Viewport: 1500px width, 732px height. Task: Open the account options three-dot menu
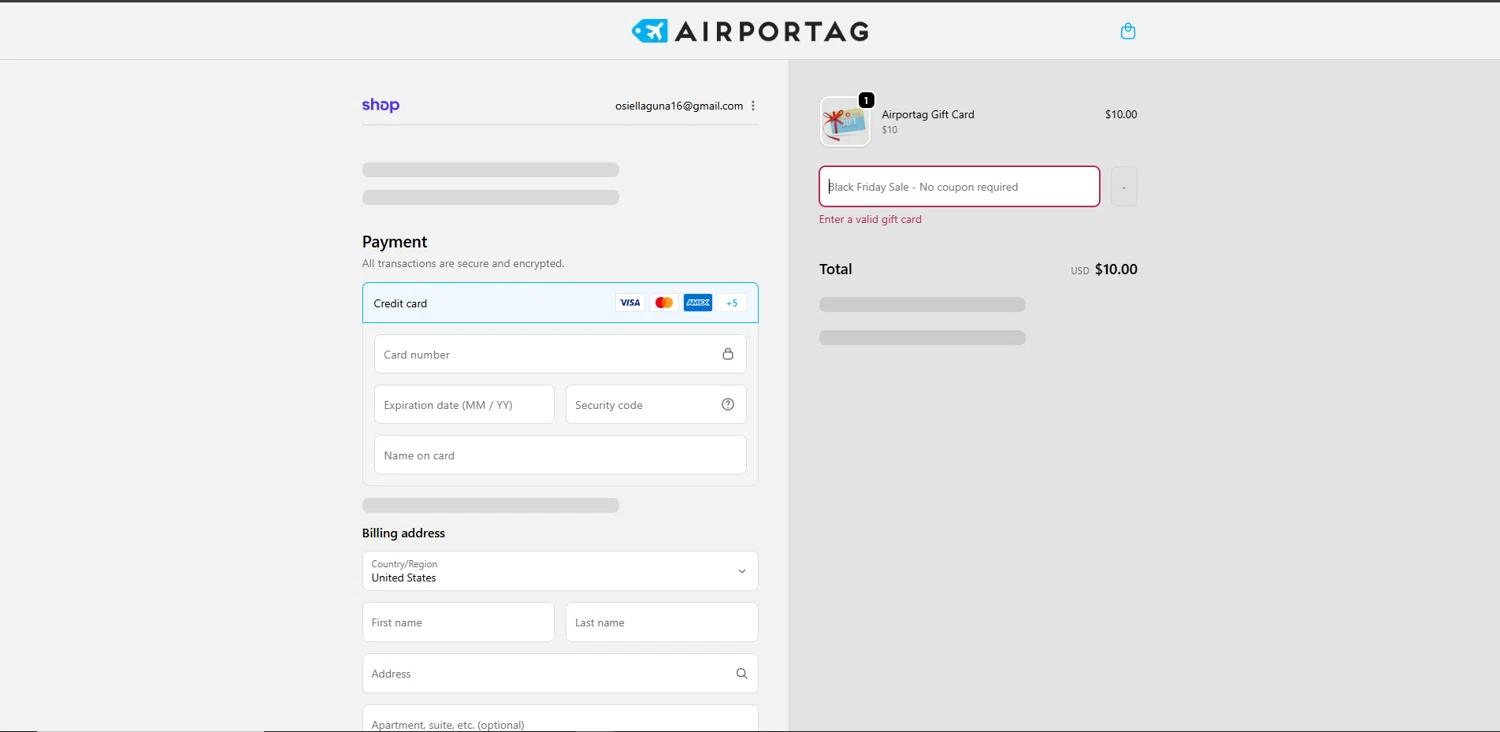pos(753,106)
